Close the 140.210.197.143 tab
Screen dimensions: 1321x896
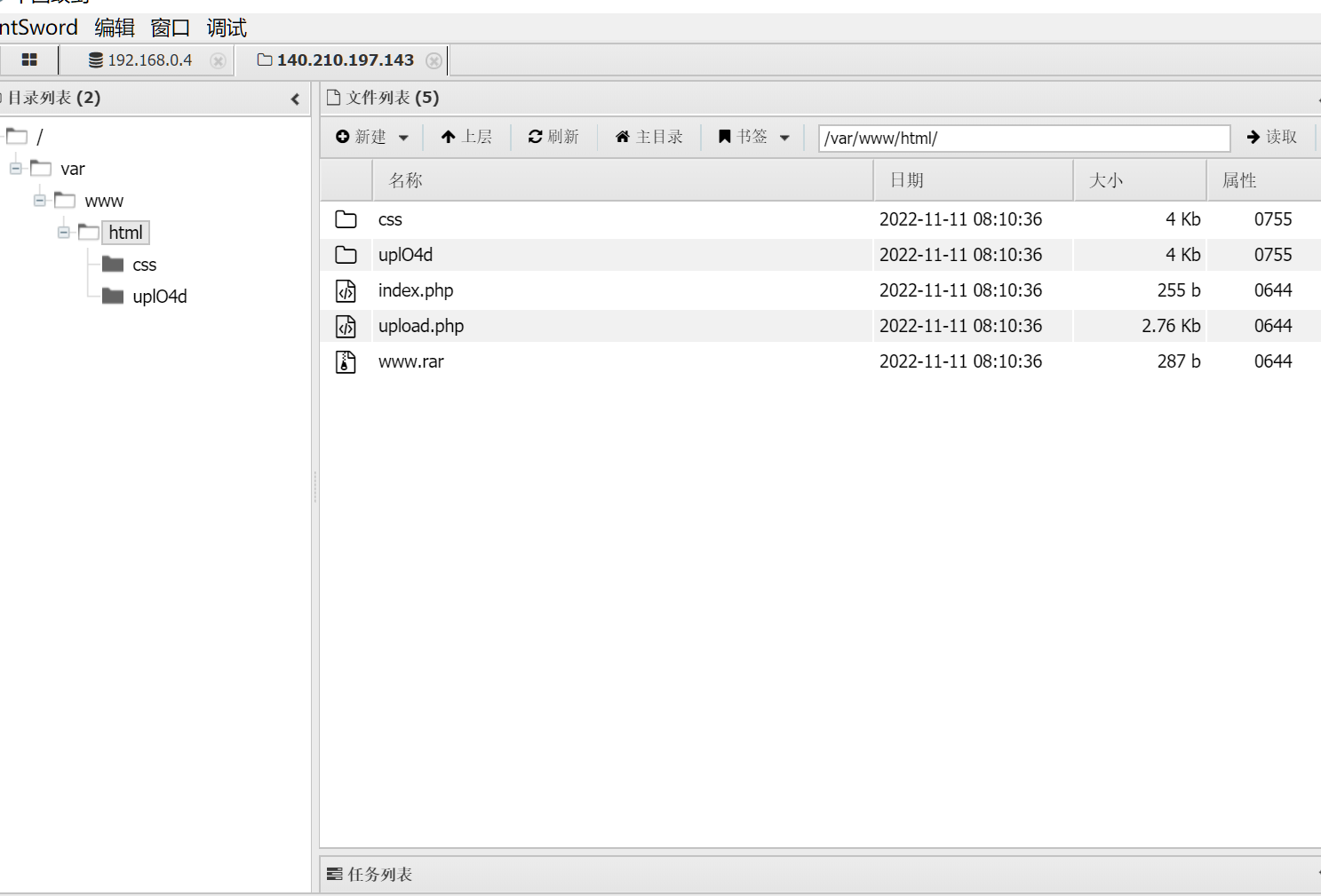434,60
